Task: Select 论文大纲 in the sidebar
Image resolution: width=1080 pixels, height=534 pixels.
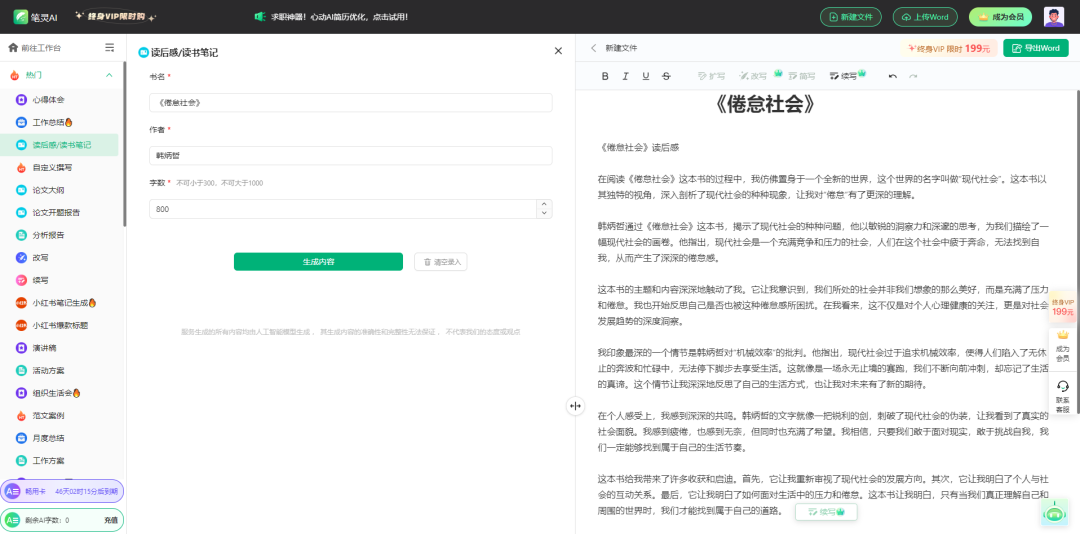Action: pos(59,189)
